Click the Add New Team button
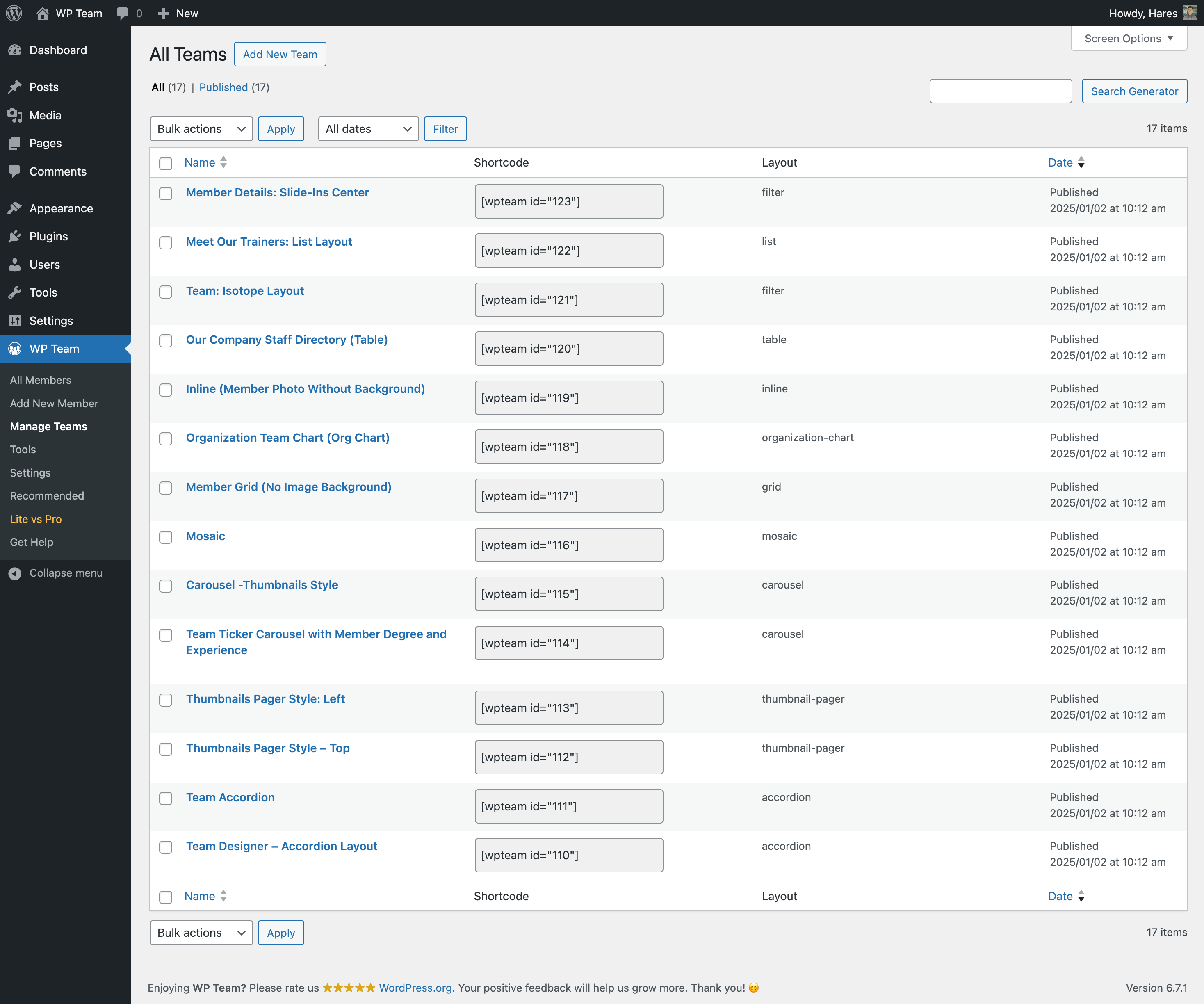The width and height of the screenshot is (1204, 1004). (280, 55)
